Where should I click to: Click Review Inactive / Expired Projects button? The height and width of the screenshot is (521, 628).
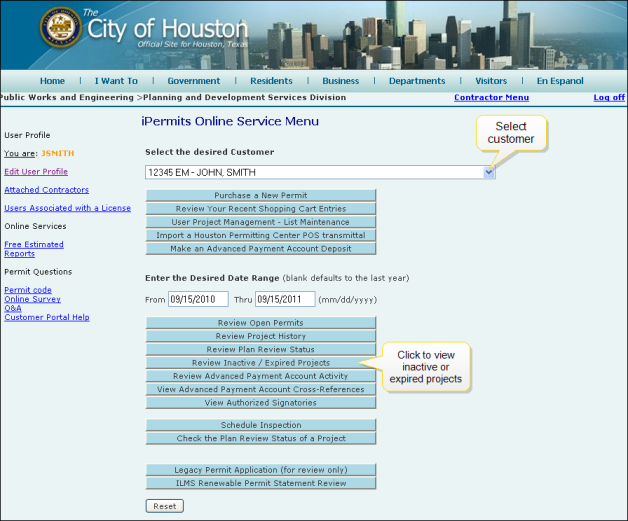click(261, 363)
